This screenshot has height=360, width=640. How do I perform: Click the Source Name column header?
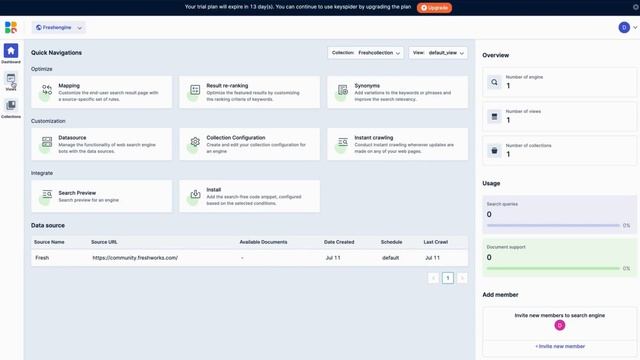click(x=49, y=242)
